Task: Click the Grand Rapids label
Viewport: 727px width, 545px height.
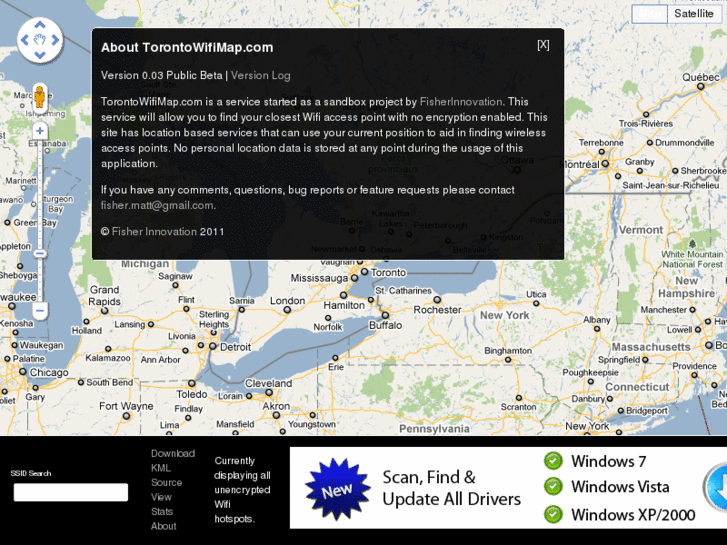Action: click(105, 295)
